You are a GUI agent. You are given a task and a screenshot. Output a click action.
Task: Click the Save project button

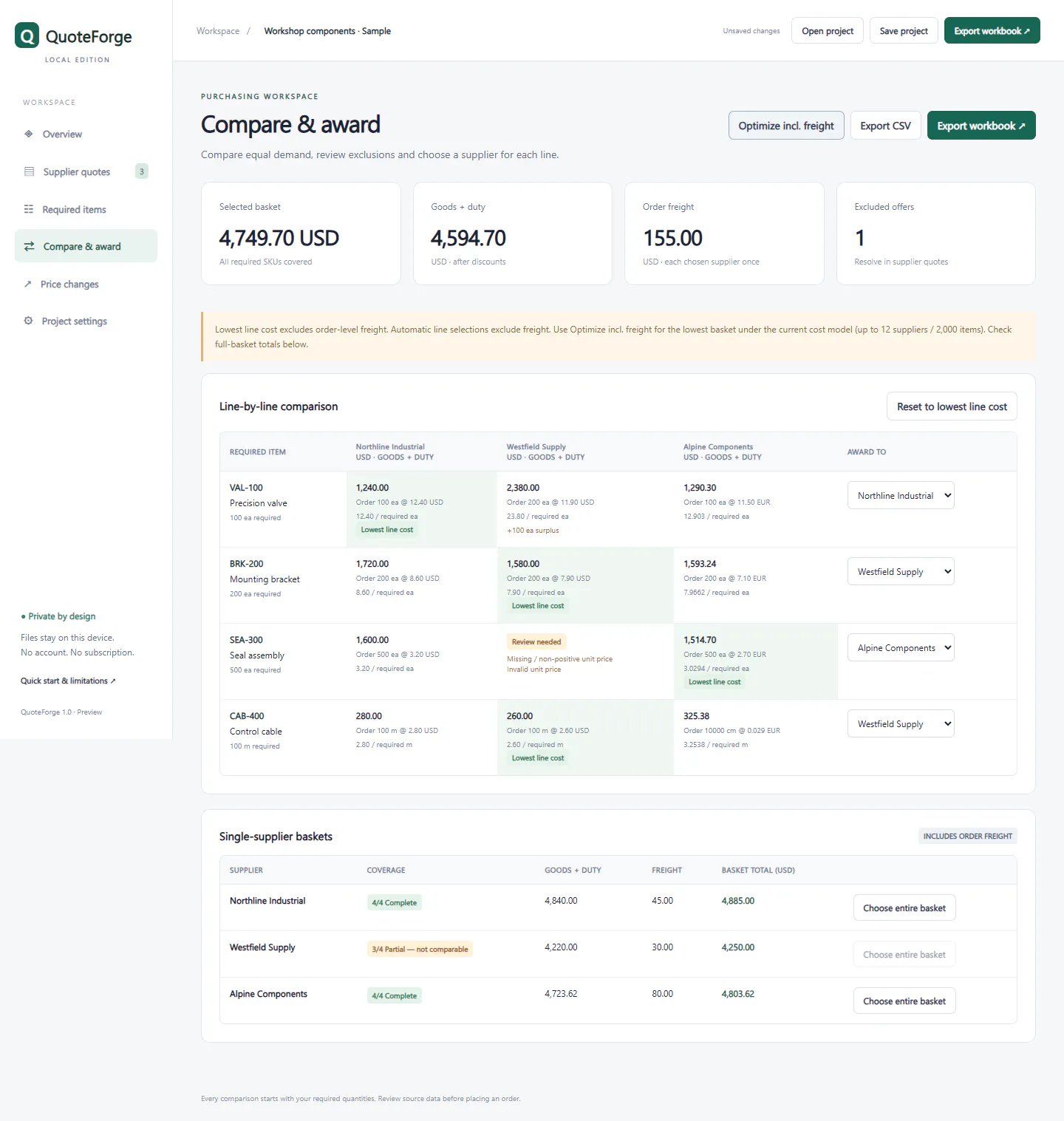(904, 30)
